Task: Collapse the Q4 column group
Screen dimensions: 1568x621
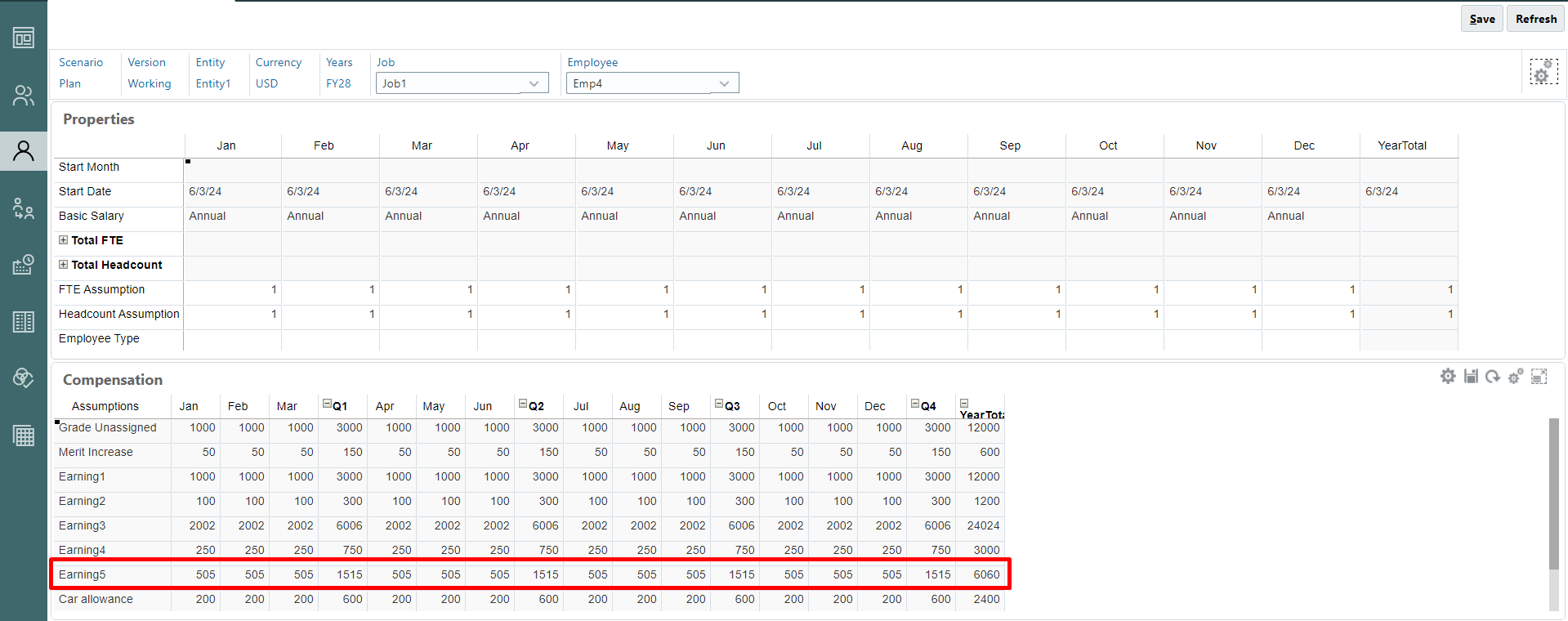Action: 915,404
